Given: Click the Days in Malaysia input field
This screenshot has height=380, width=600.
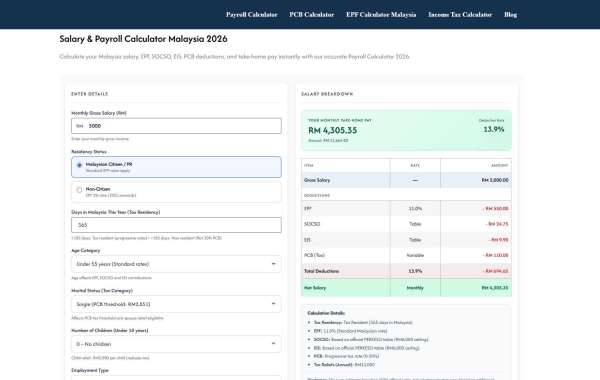Looking at the screenshot, I should pos(176,225).
